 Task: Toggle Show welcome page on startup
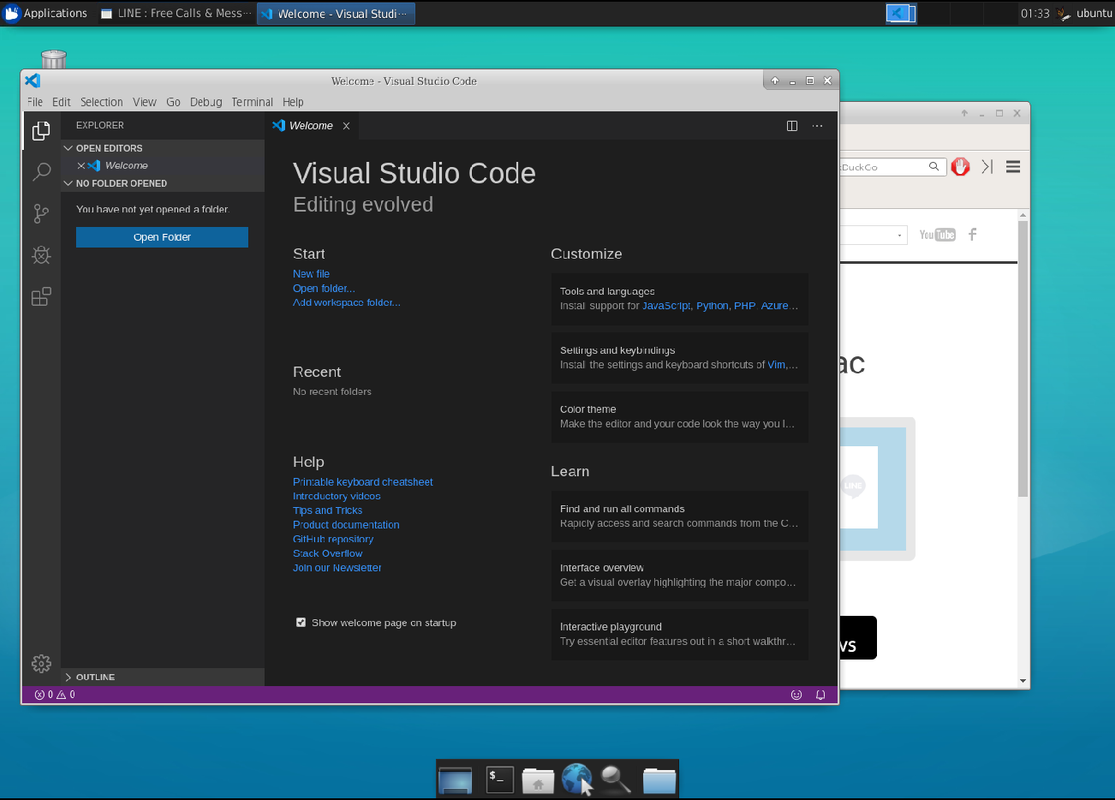[301, 622]
